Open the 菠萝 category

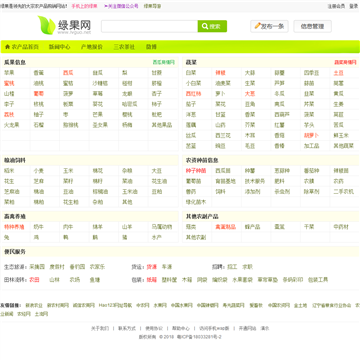tap(68, 94)
